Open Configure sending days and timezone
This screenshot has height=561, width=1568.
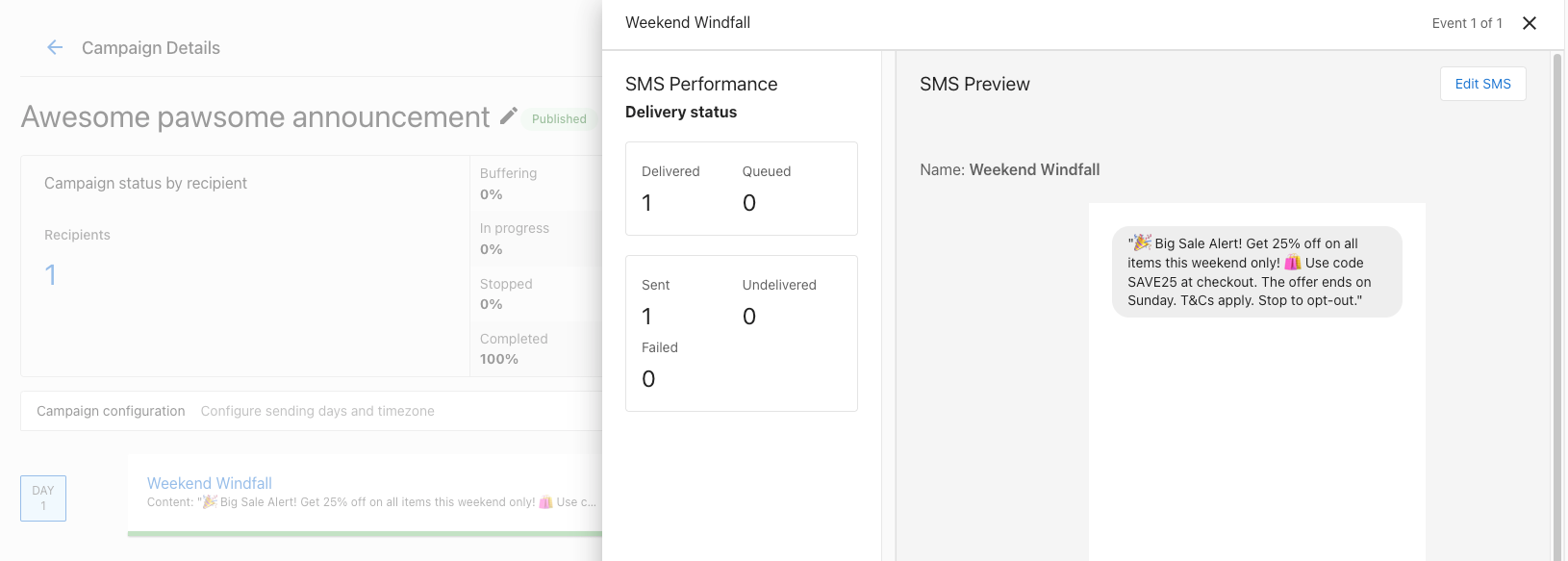(317, 411)
